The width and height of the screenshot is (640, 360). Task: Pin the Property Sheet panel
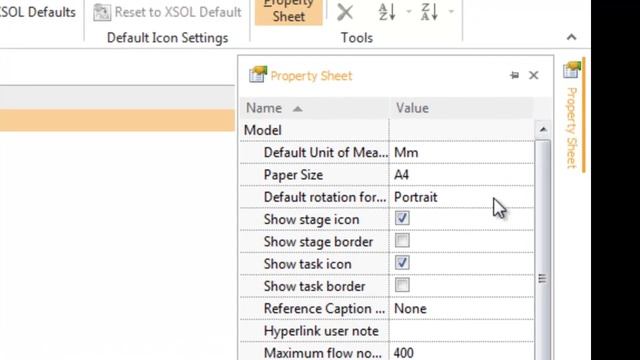pyautogui.click(x=514, y=75)
